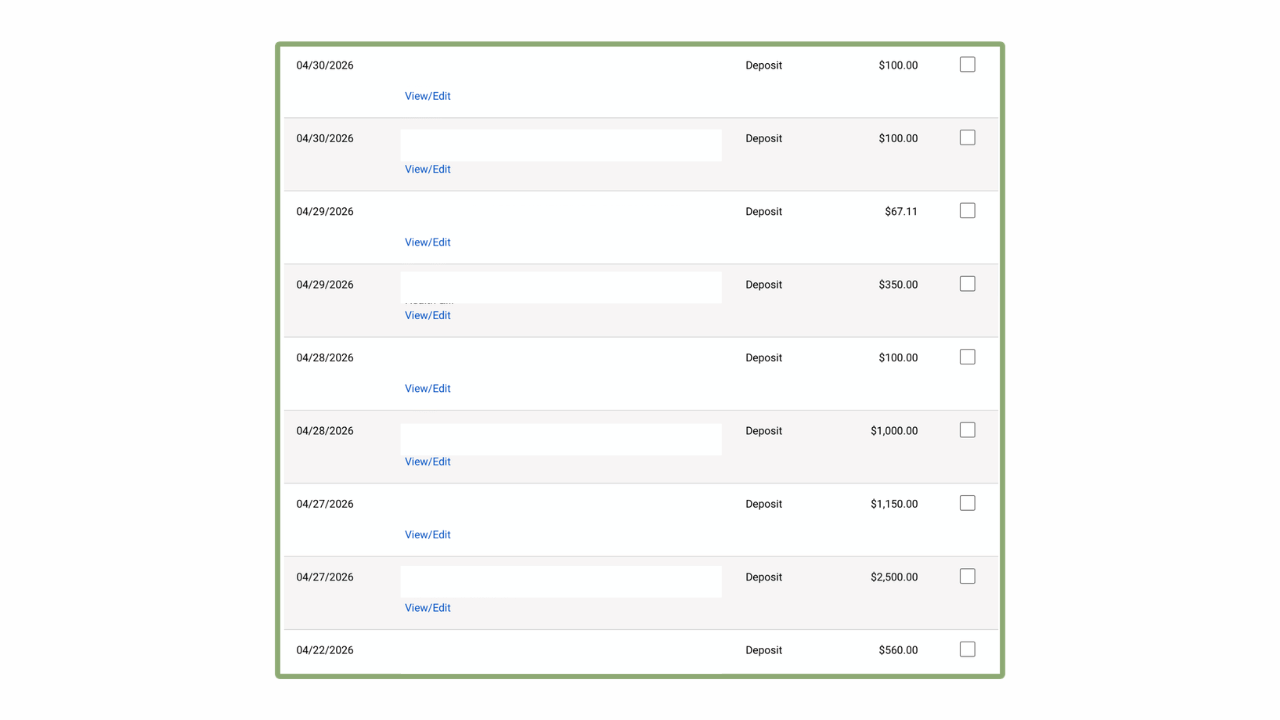This screenshot has height=720, width=1280.
Task: Tick the checkbox of the topmost 04/30/2026 row
Action: [x=967, y=64]
